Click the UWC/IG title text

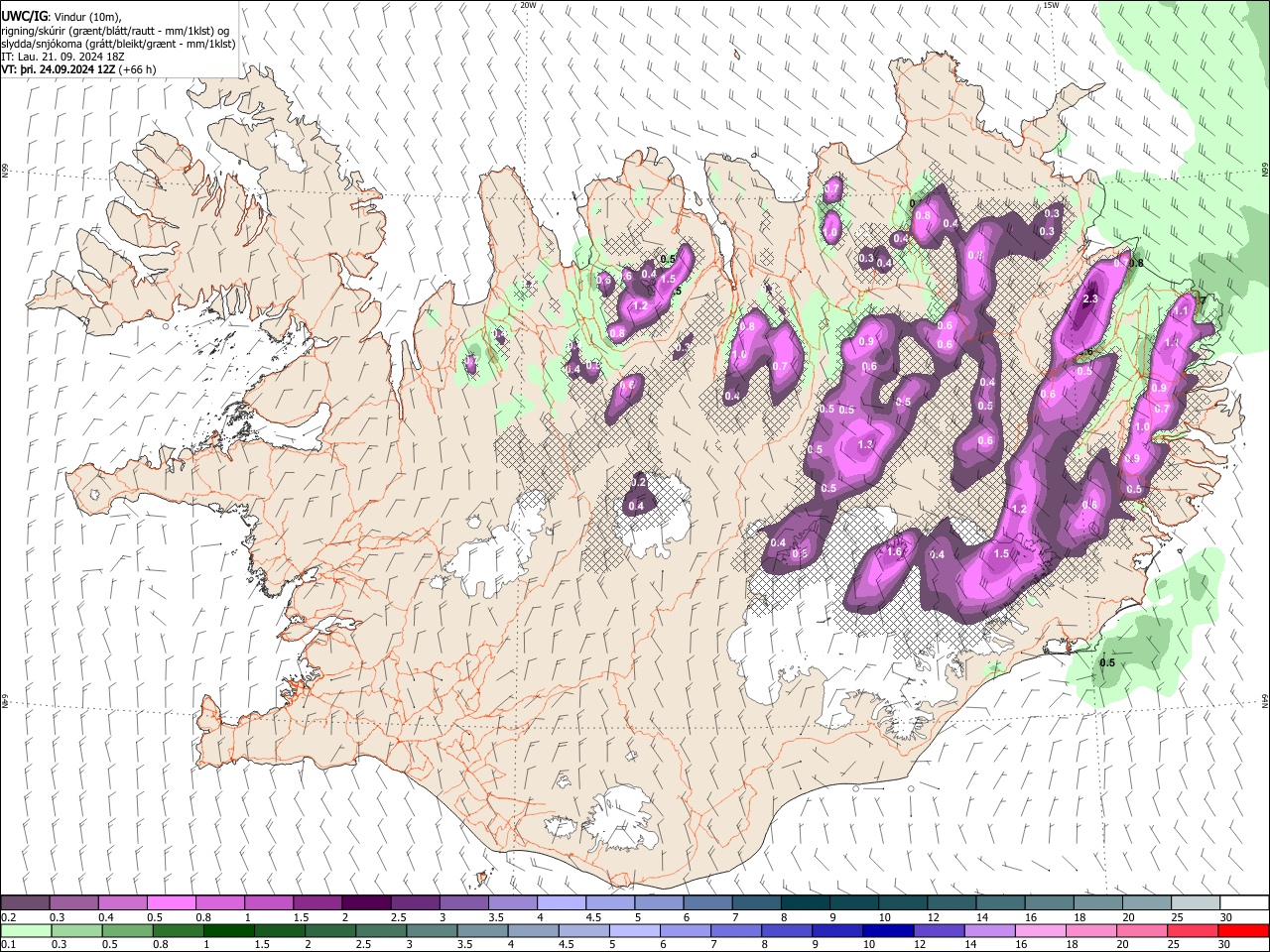(x=24, y=16)
